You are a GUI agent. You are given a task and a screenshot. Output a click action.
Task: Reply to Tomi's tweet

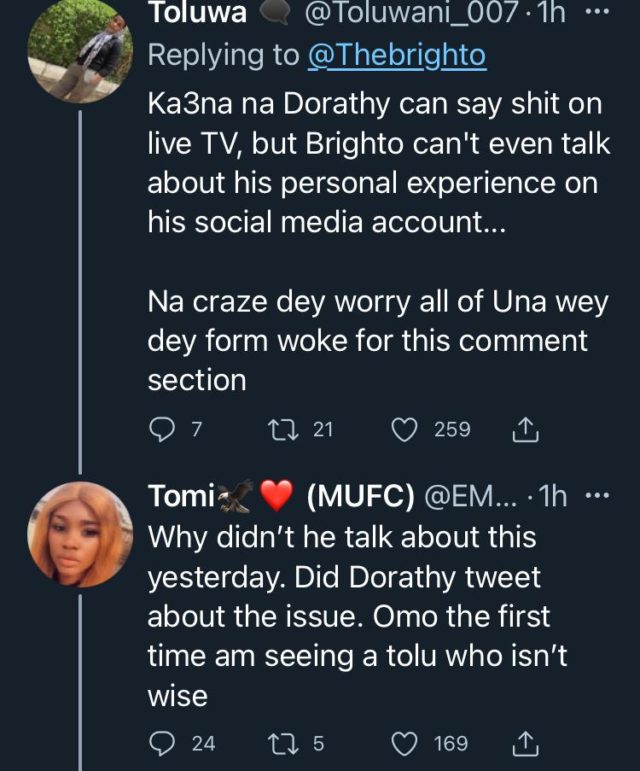point(162,744)
